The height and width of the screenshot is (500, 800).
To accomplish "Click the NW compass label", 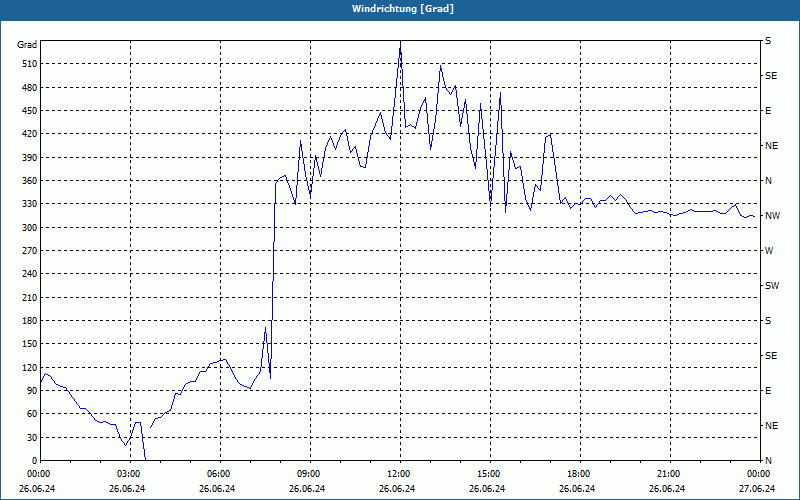I will coord(772,216).
